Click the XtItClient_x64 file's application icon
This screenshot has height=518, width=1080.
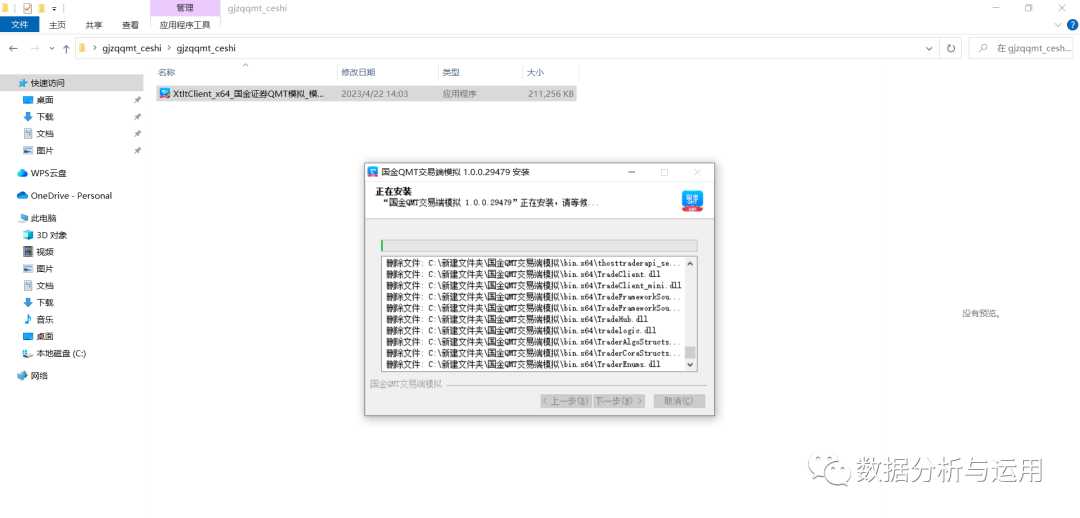[x=165, y=94]
